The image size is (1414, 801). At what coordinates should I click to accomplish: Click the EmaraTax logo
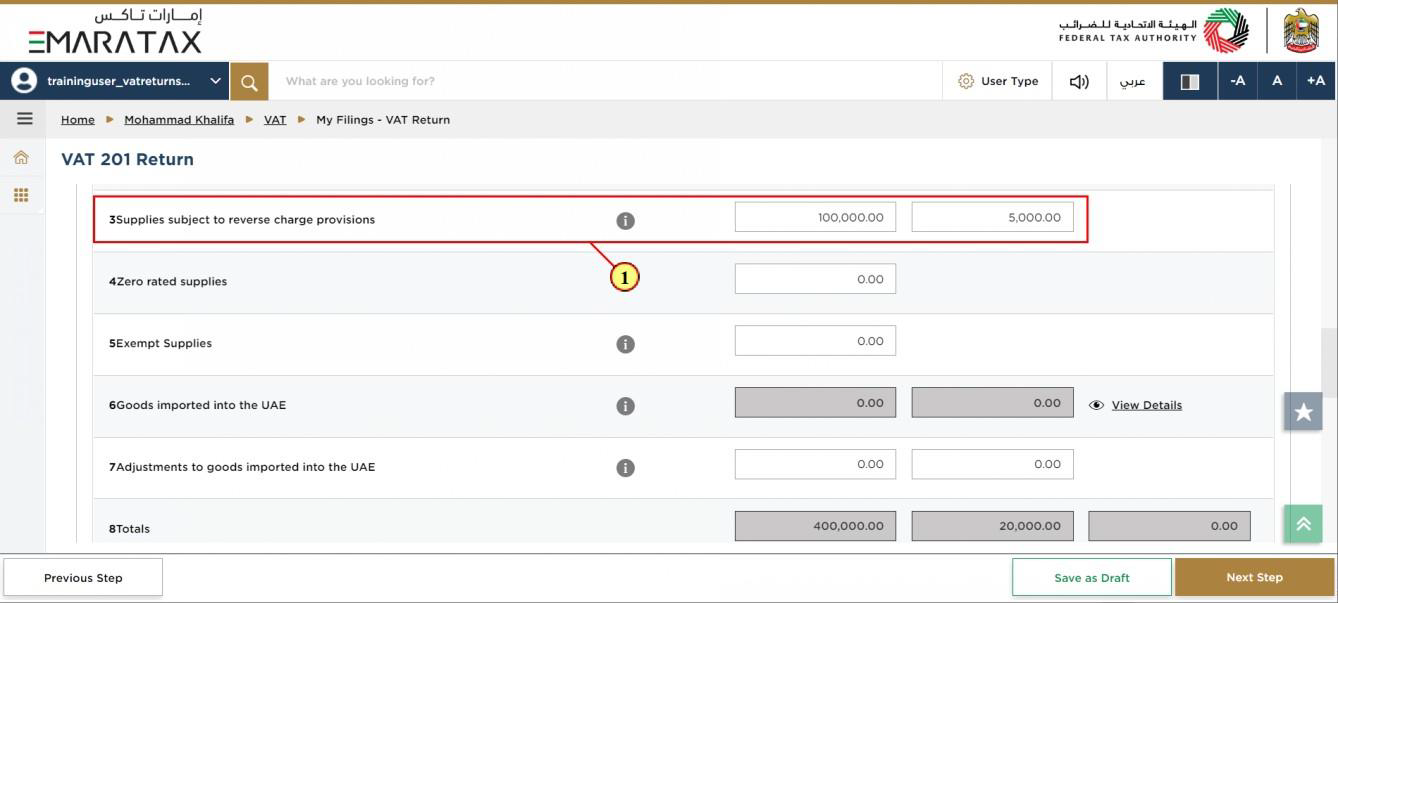(x=115, y=31)
